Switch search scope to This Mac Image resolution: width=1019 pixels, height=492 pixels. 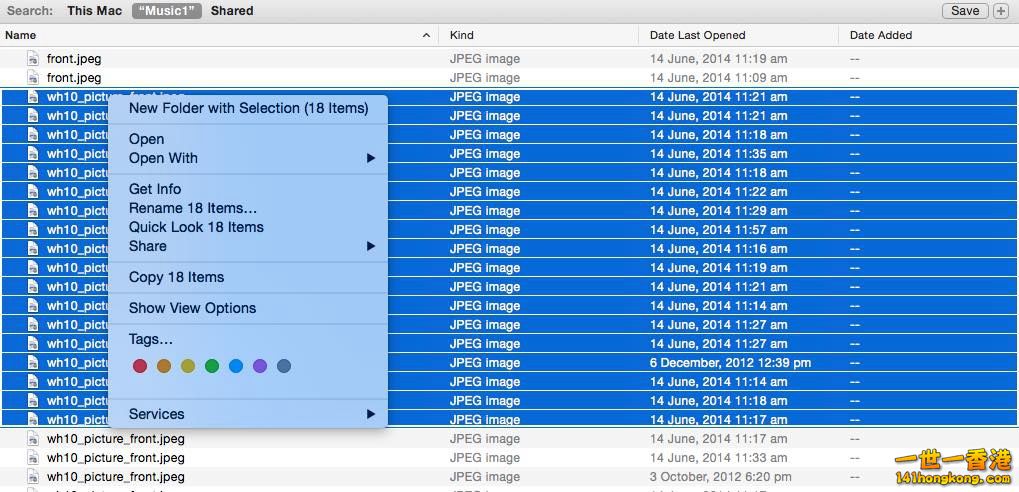point(94,11)
